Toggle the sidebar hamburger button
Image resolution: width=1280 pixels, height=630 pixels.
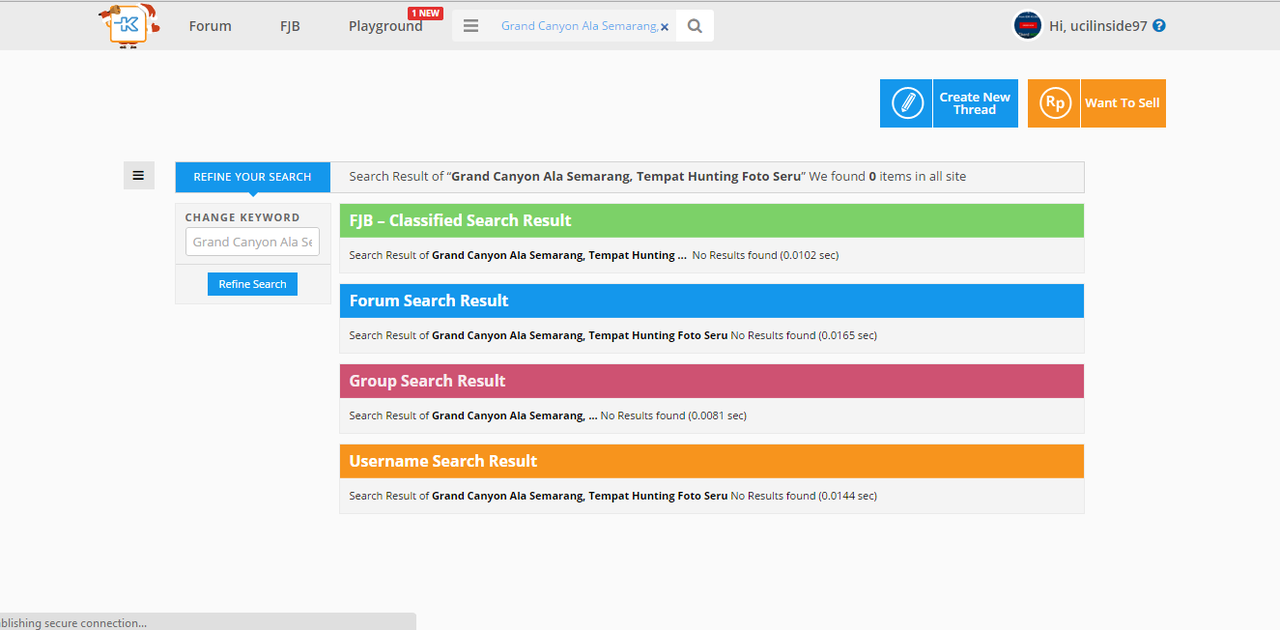pyautogui.click(x=138, y=176)
